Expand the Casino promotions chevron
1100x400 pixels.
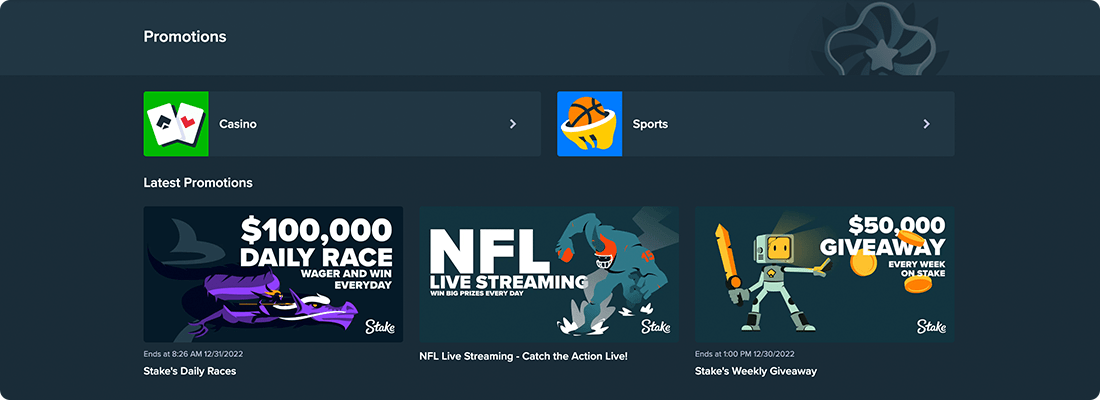coord(513,124)
